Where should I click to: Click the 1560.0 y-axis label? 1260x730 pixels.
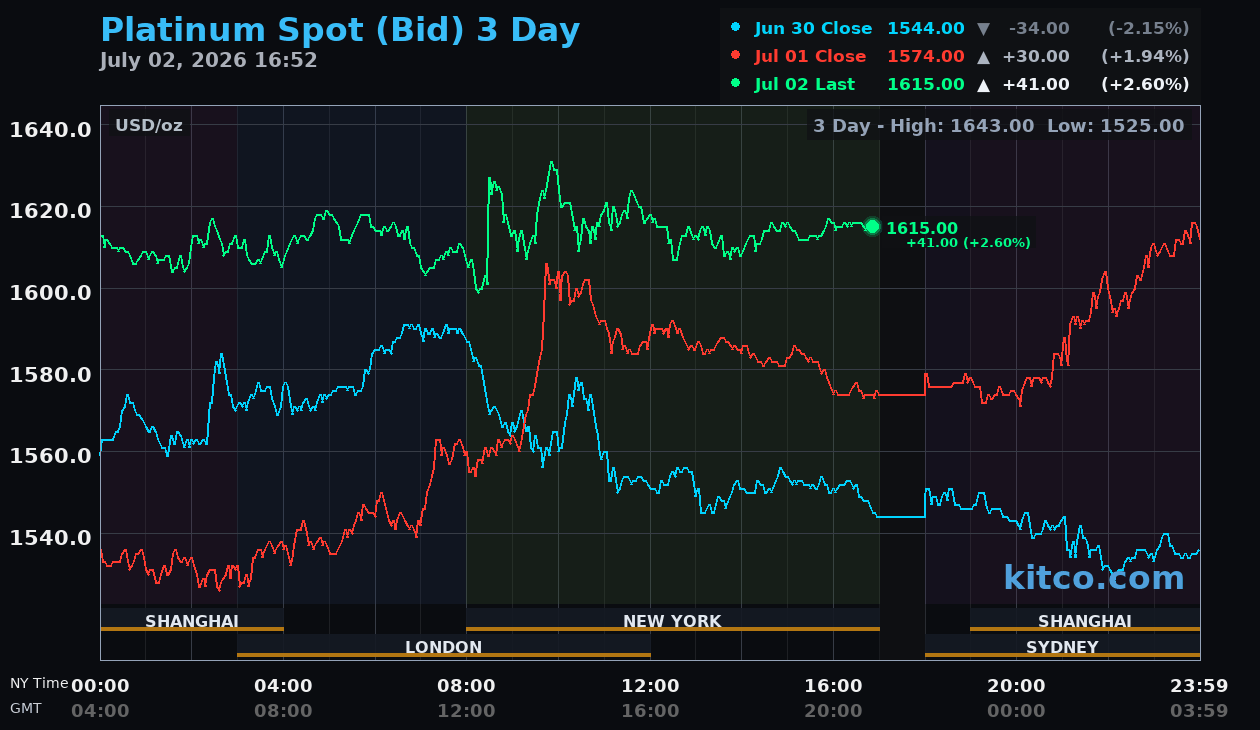(51, 456)
